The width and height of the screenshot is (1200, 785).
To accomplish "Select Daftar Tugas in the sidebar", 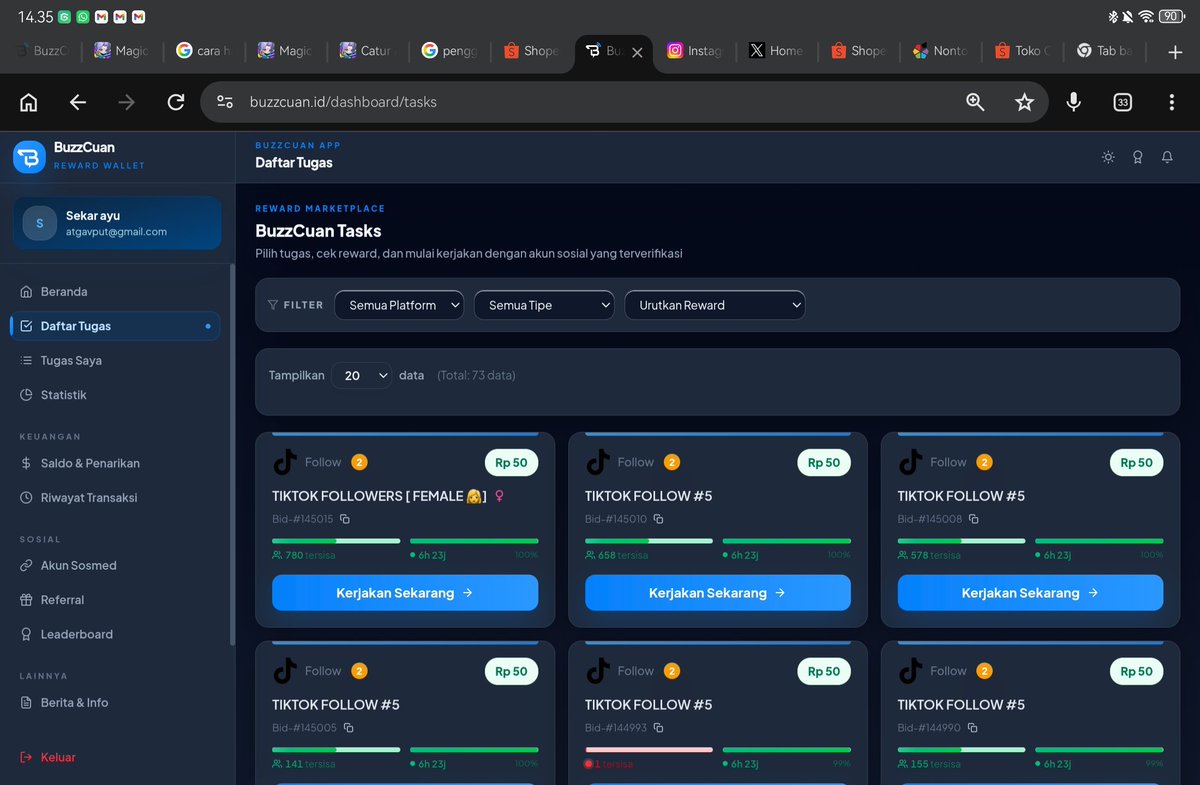I will point(115,326).
